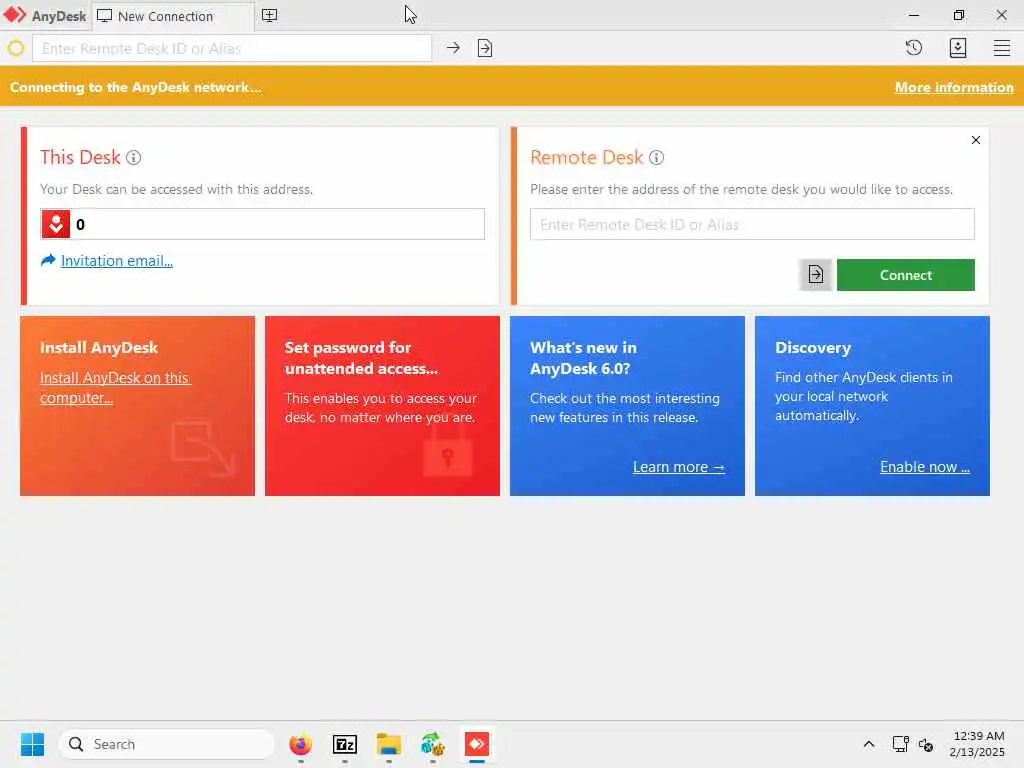Click the network status tray icon
The height and width of the screenshot is (768, 1024).
(x=900, y=744)
